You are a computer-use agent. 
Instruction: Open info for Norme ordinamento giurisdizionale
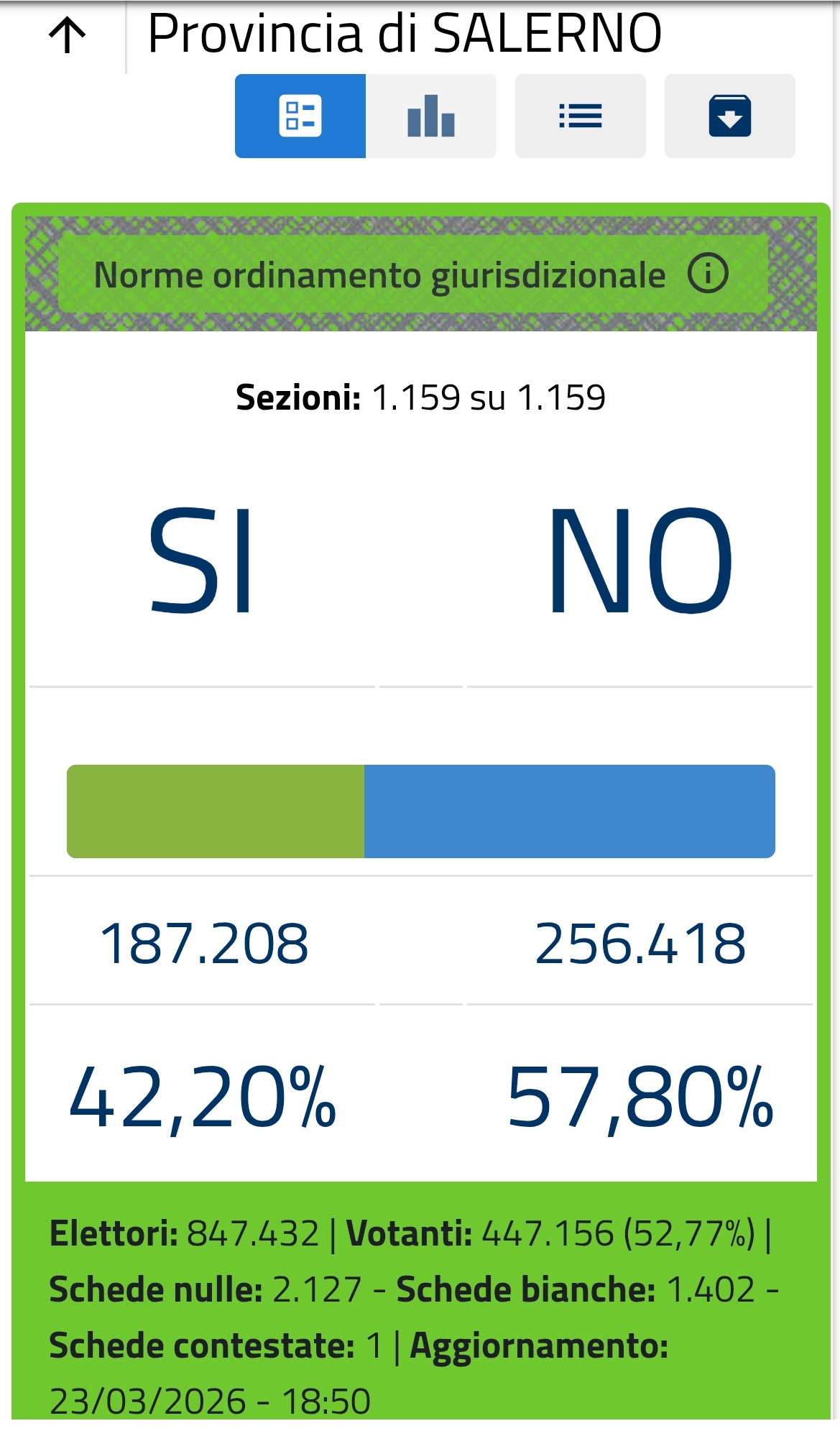coord(708,274)
